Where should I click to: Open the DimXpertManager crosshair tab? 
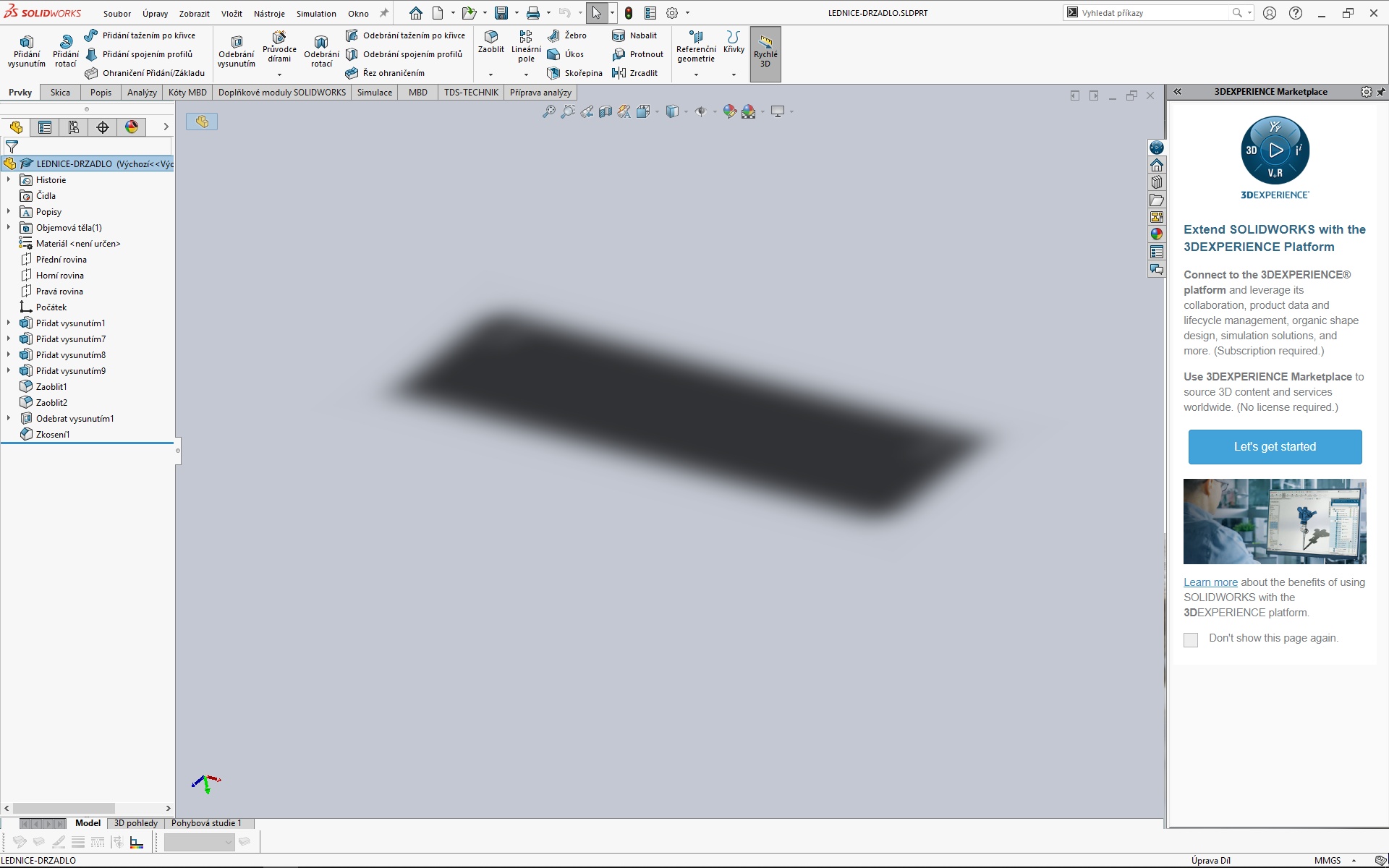(x=103, y=127)
